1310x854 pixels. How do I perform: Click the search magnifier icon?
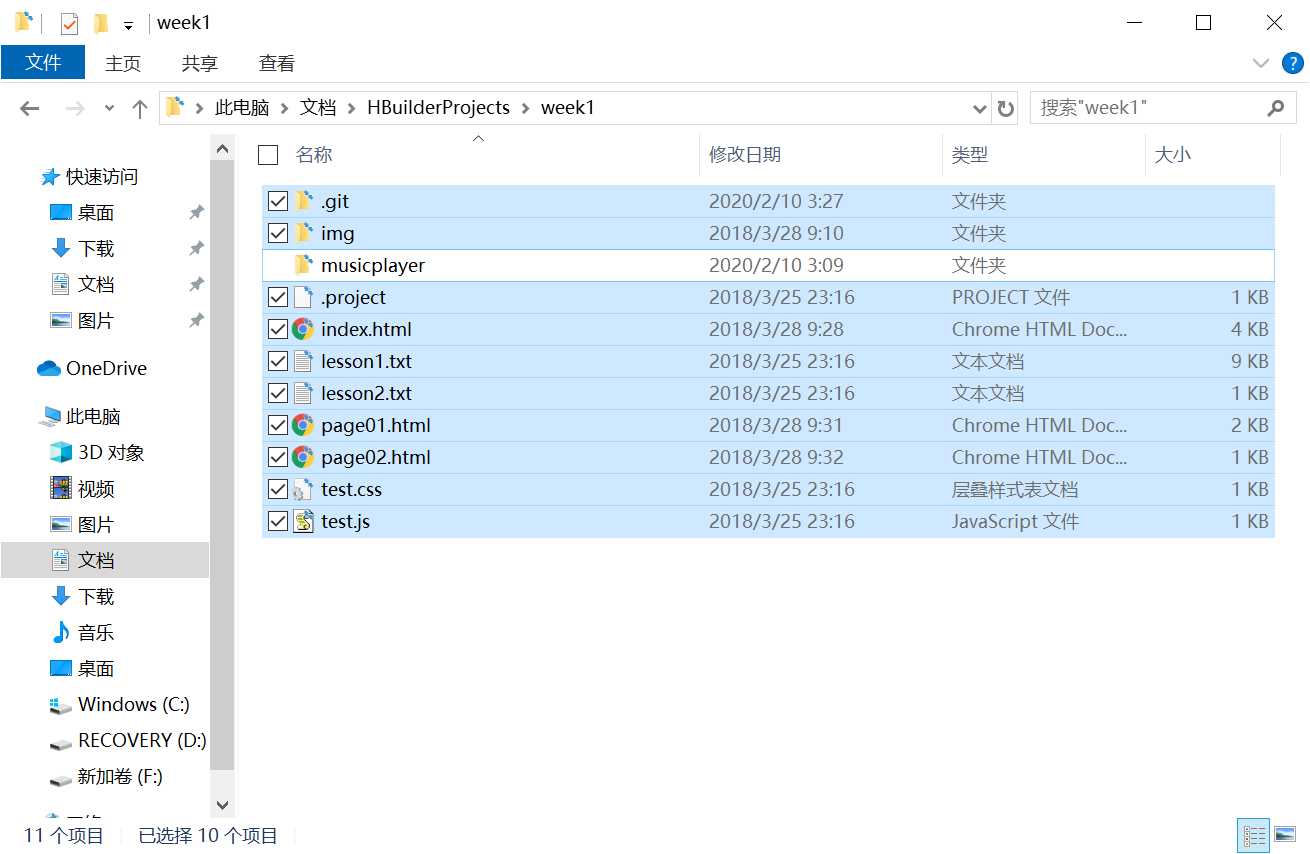[x=1275, y=108]
